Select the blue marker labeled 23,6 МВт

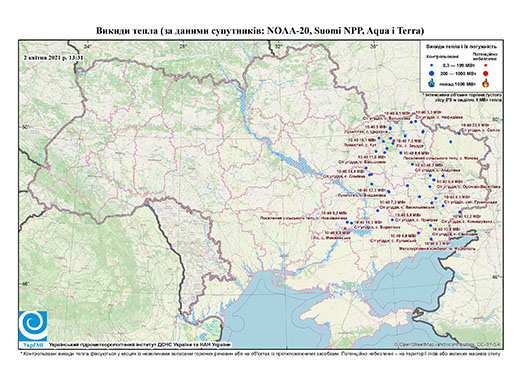point(459,133)
